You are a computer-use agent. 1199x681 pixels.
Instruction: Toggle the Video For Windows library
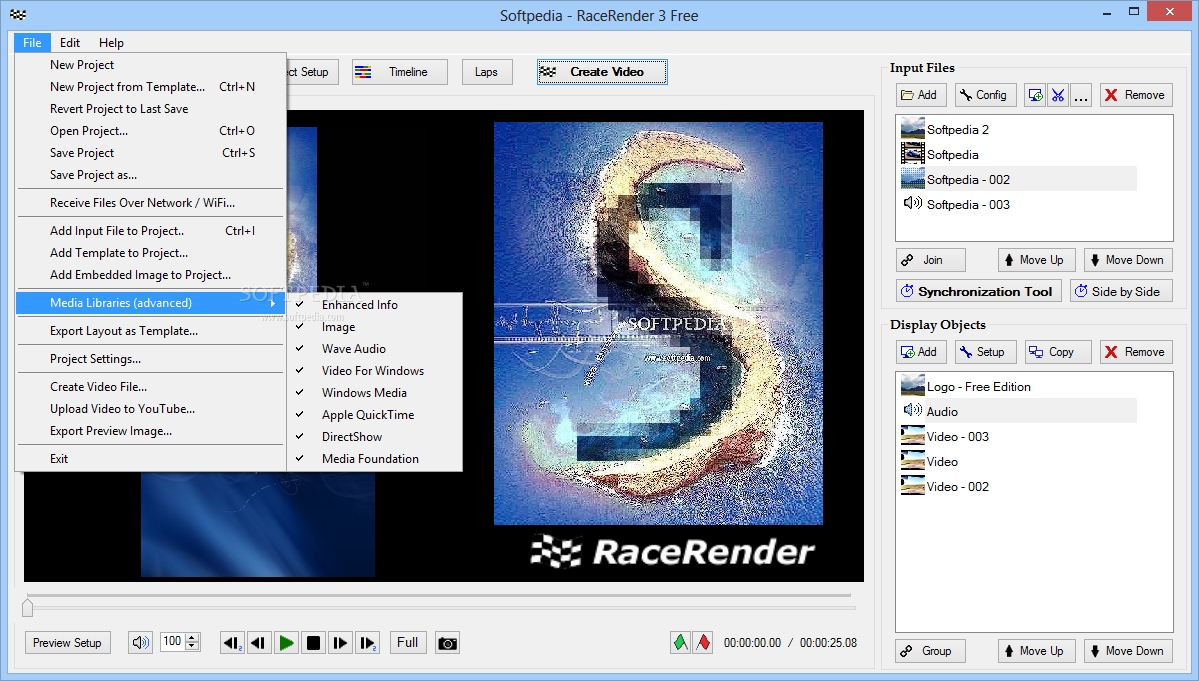(x=375, y=371)
